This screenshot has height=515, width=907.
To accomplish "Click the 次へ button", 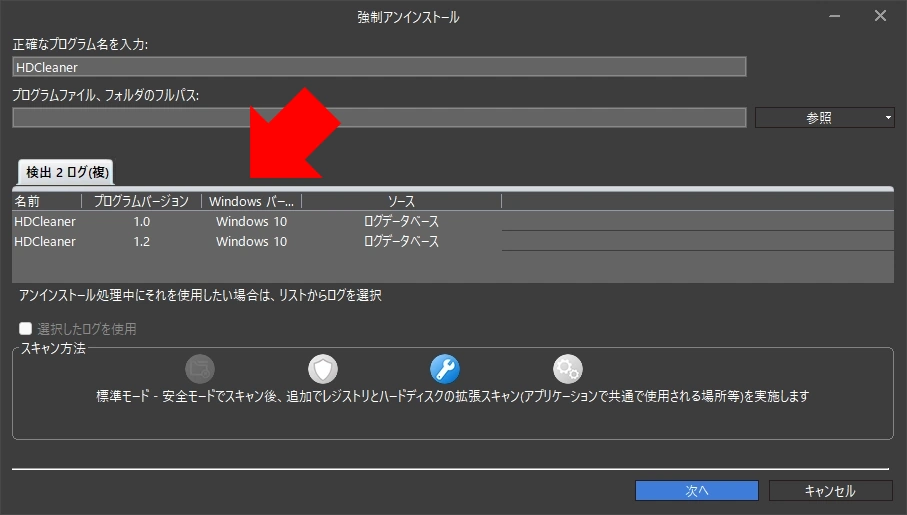I will tap(696, 491).
